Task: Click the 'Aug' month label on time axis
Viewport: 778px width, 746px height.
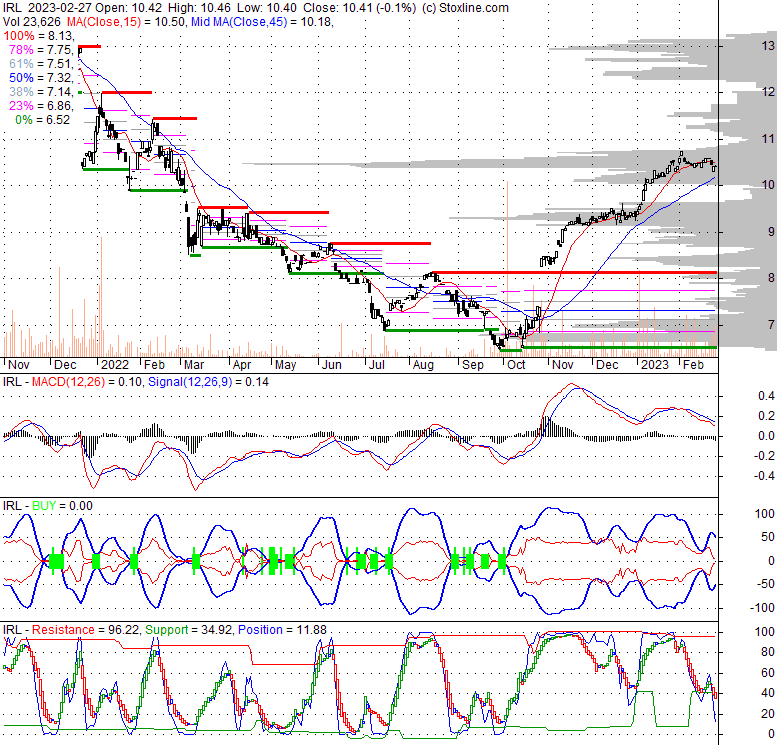Action: point(423,365)
